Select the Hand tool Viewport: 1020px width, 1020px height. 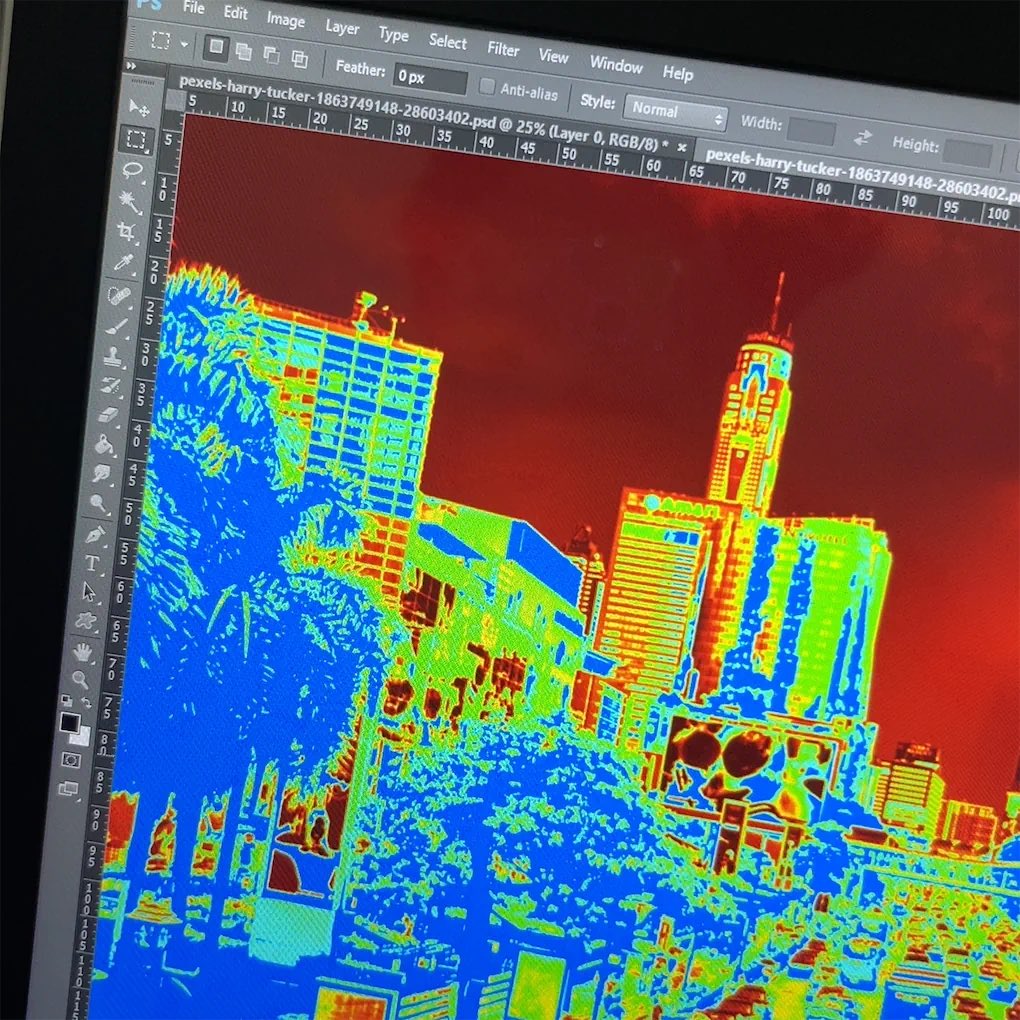click(83, 652)
